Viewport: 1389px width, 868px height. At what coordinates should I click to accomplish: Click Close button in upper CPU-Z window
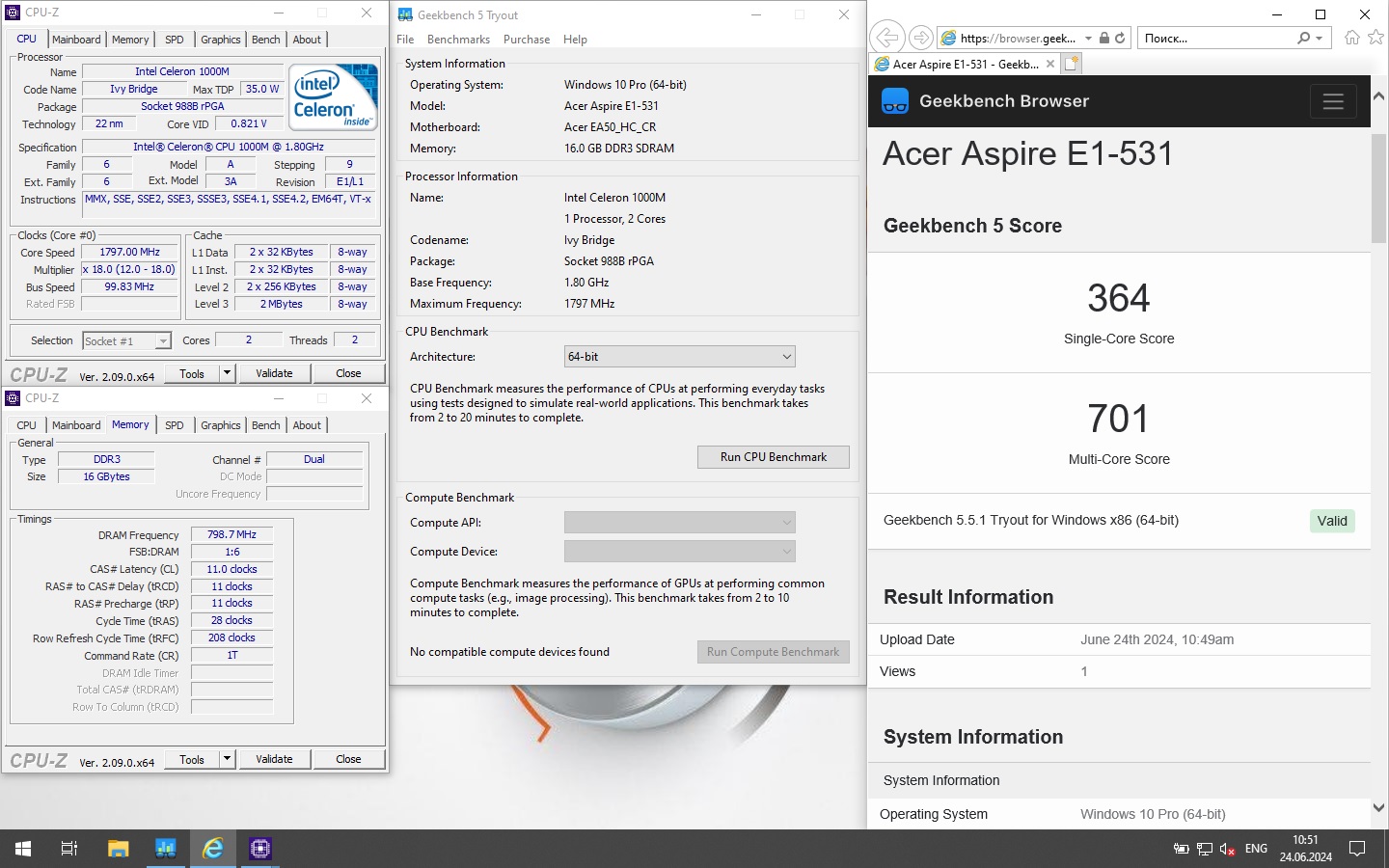coord(348,373)
